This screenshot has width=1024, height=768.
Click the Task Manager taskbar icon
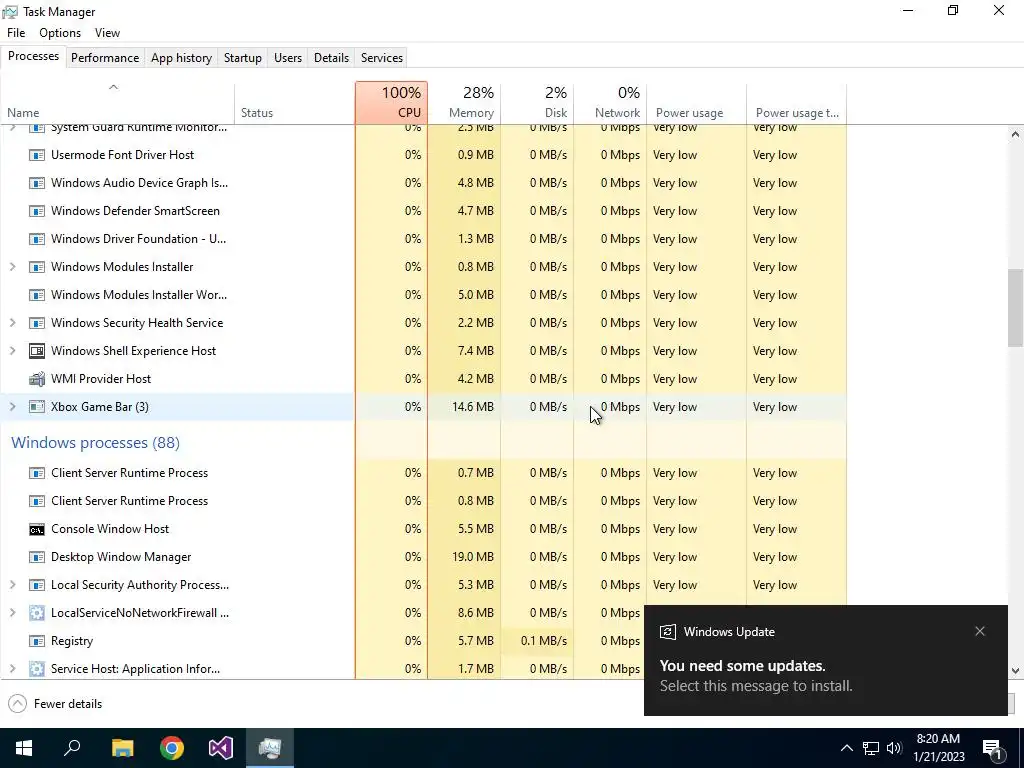click(270, 748)
